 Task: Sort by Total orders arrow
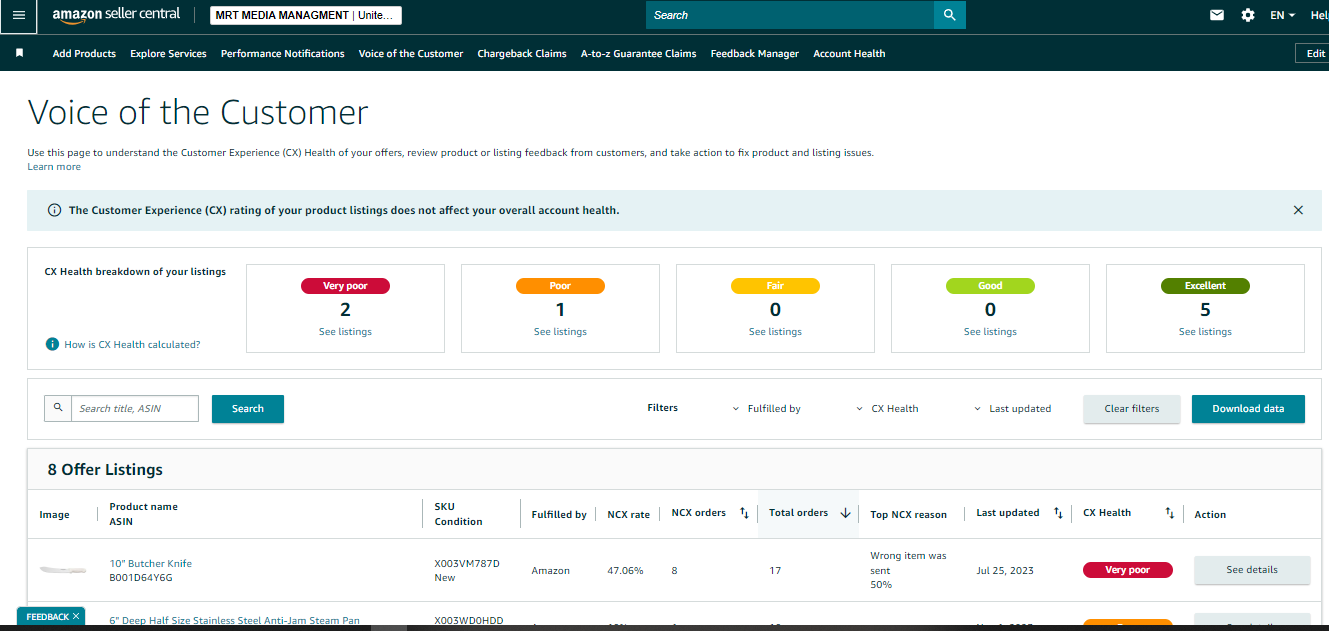(845, 513)
